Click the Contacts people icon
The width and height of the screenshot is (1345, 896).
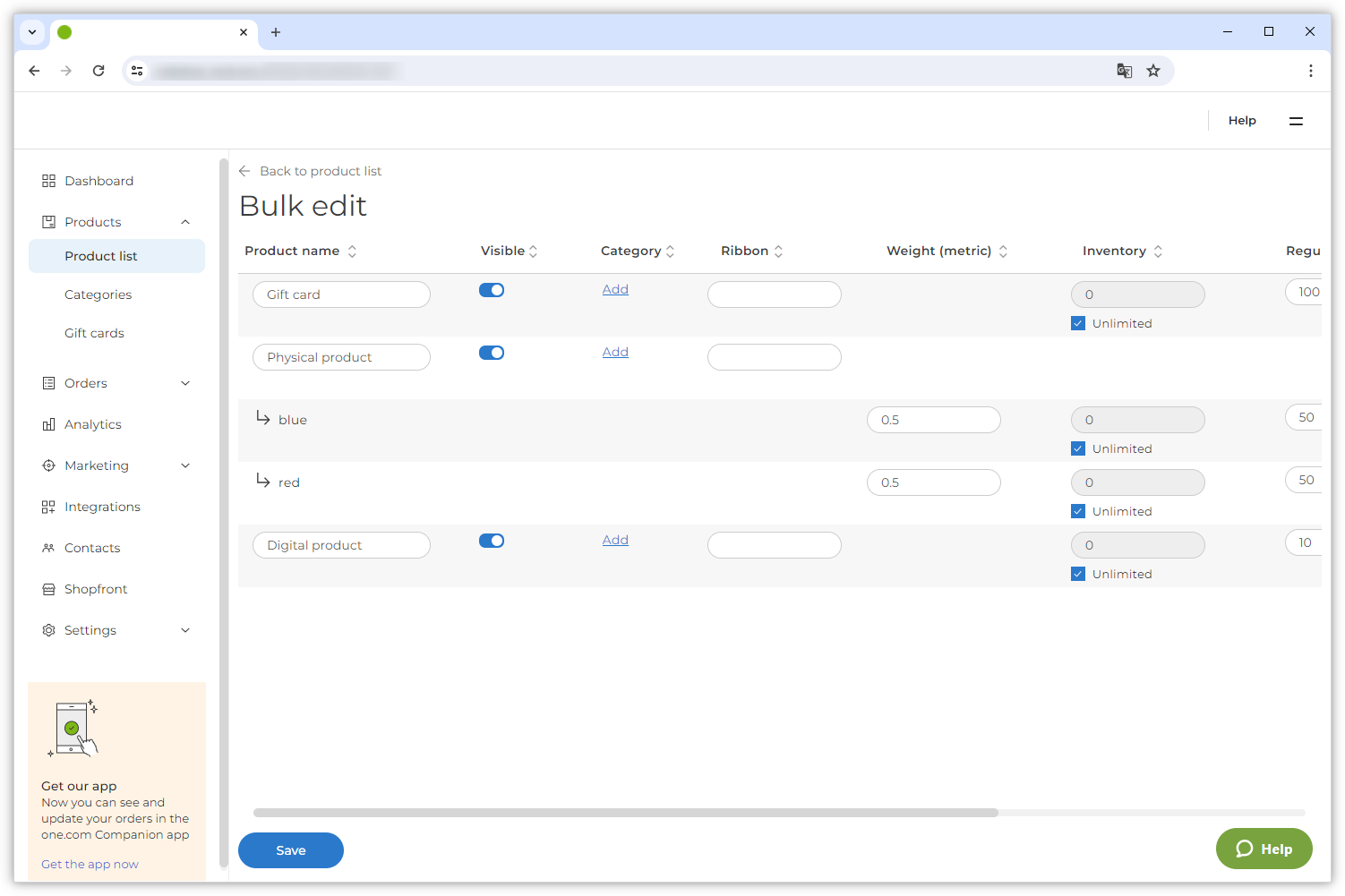point(48,548)
